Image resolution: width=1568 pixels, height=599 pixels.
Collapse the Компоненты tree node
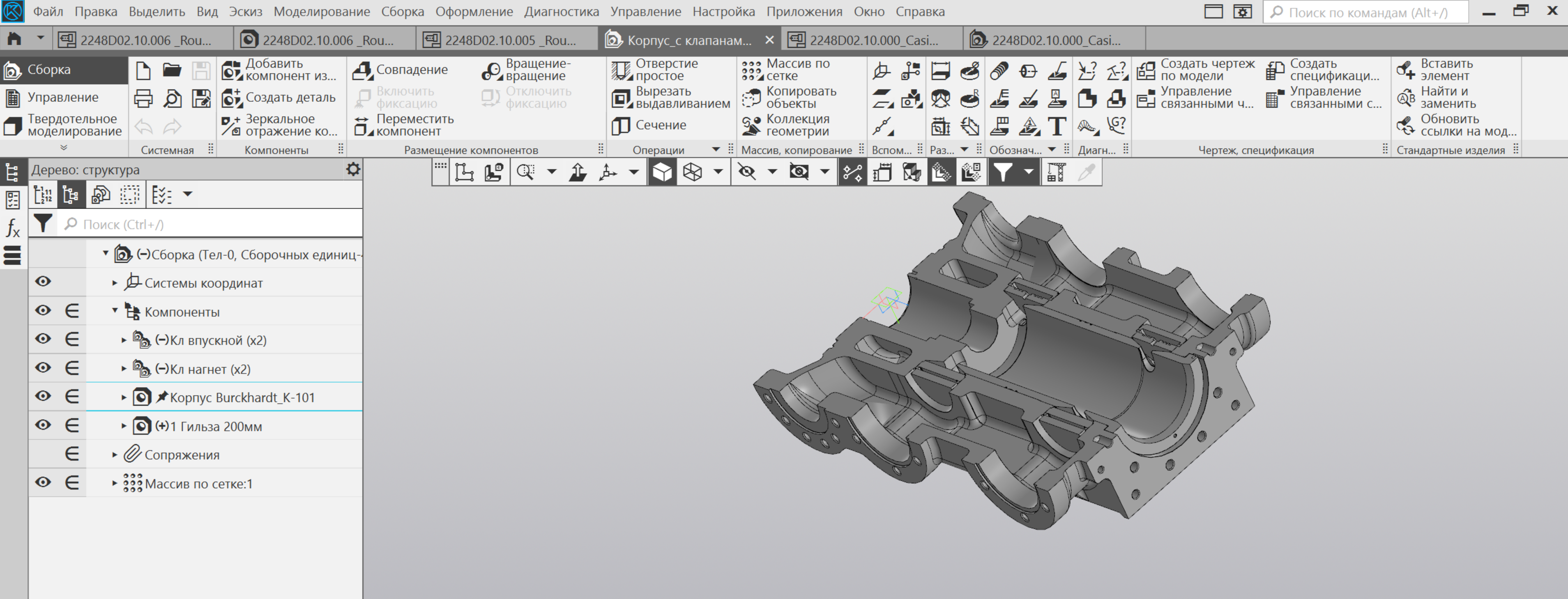[x=115, y=311]
